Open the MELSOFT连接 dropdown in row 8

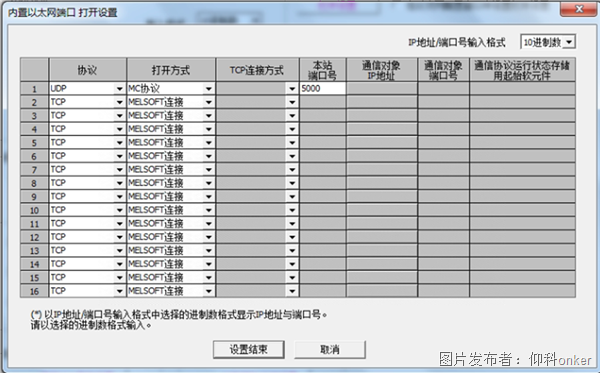209,183
